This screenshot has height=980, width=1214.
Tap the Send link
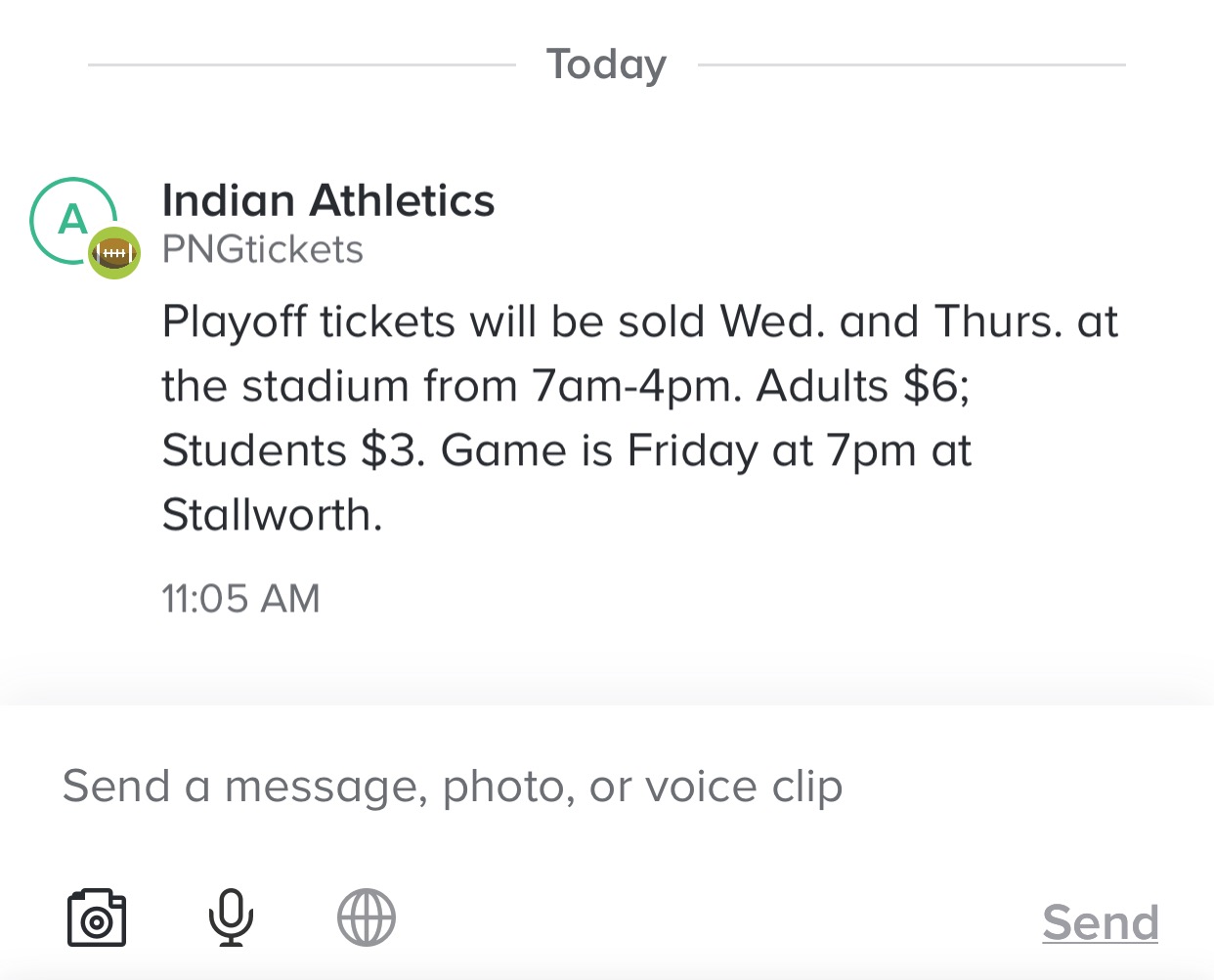point(1100,922)
